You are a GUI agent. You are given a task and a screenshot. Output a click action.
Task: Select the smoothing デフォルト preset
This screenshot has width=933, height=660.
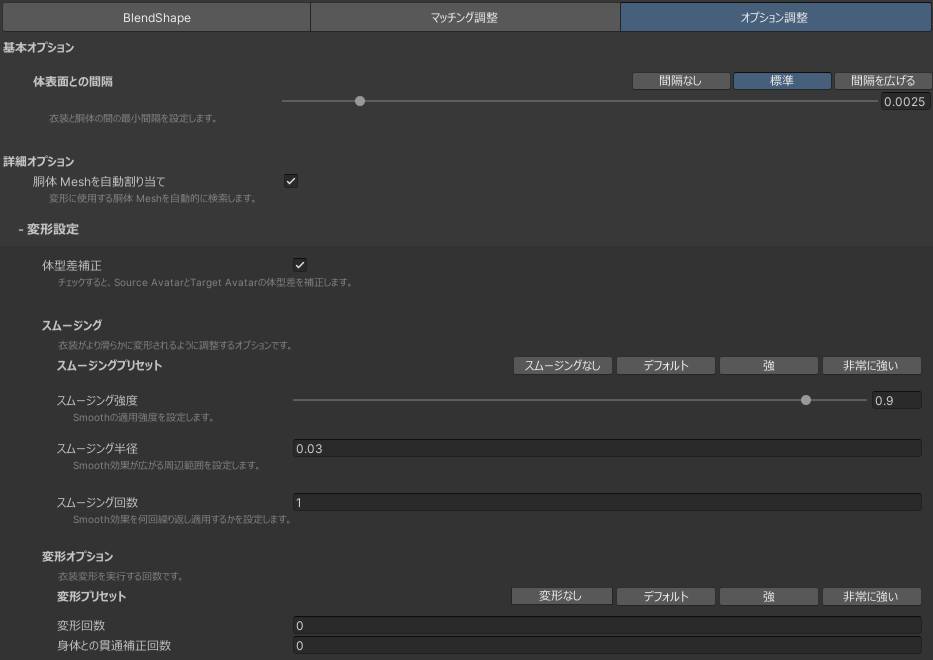point(666,365)
